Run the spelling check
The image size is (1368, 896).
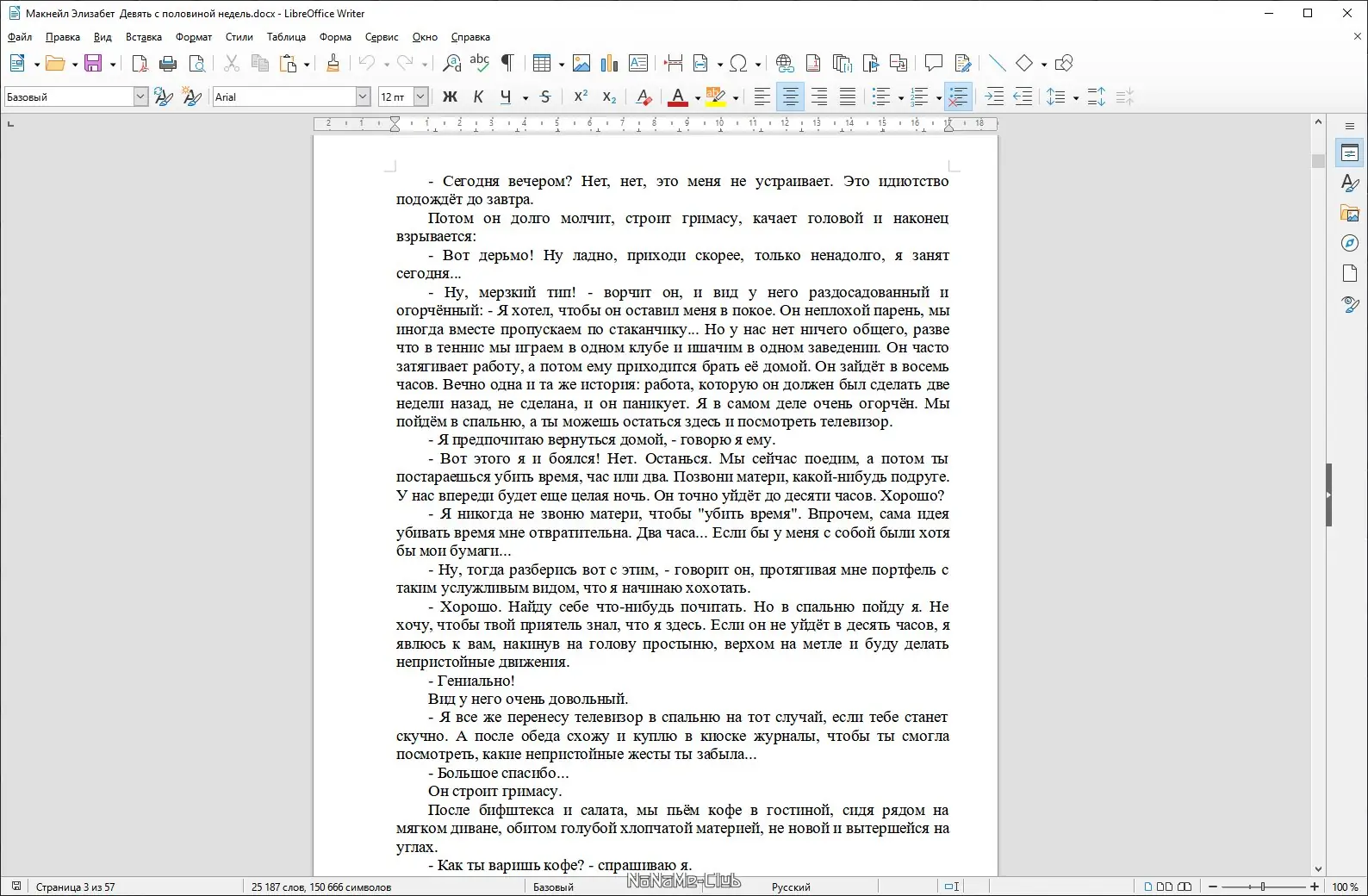point(480,63)
